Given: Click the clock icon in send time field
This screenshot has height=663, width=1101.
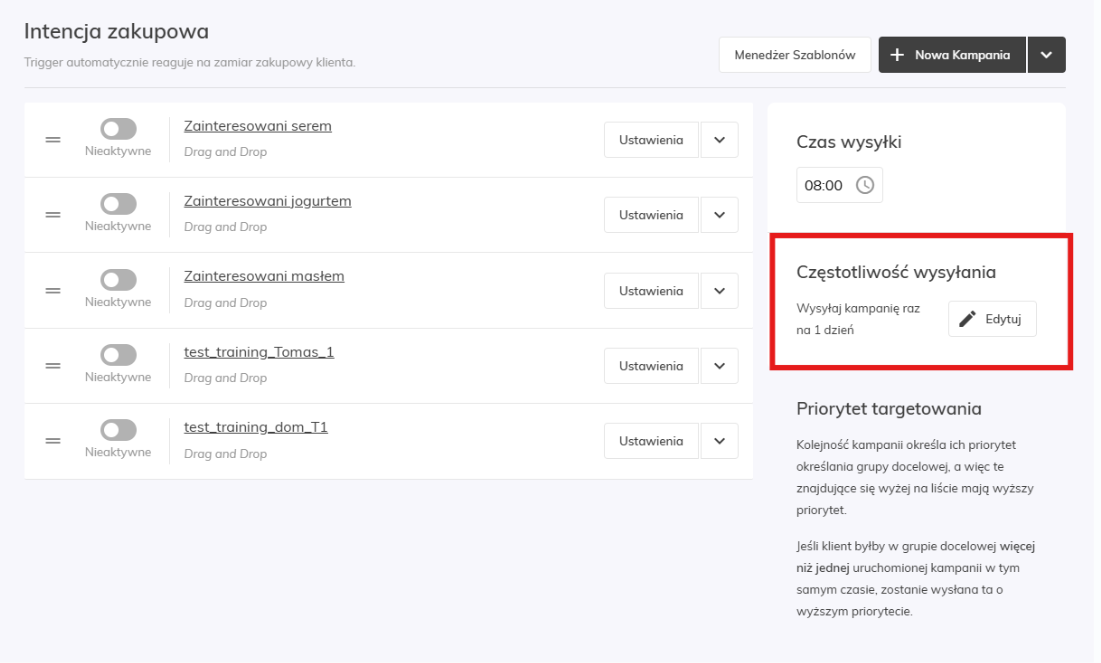Looking at the screenshot, I should pos(865,185).
